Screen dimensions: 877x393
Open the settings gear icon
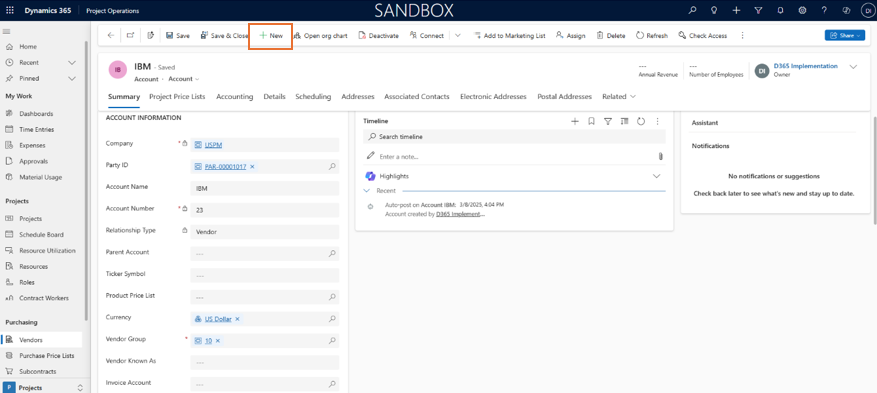coord(802,11)
